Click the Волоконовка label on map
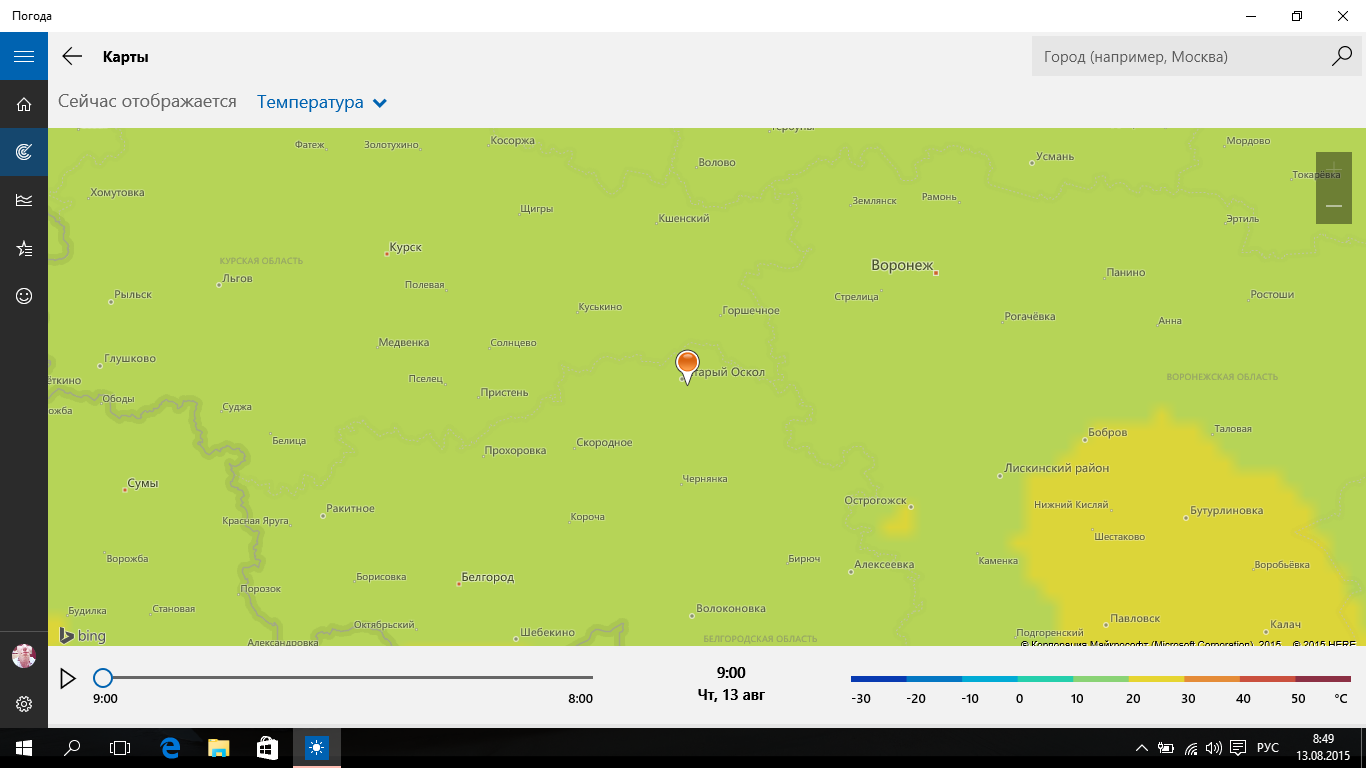1366x768 pixels. [x=731, y=609]
